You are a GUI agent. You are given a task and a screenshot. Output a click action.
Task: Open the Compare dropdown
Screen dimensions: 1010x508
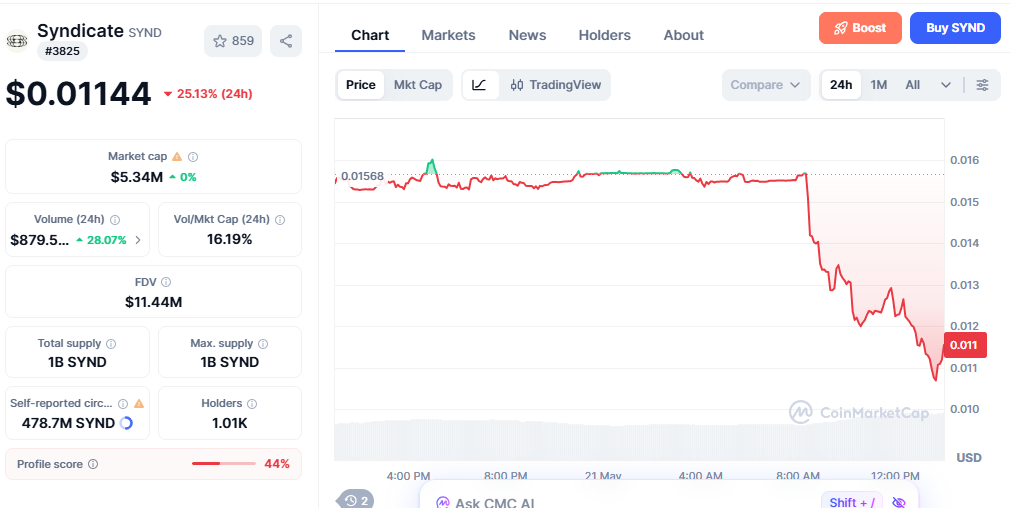(x=766, y=85)
